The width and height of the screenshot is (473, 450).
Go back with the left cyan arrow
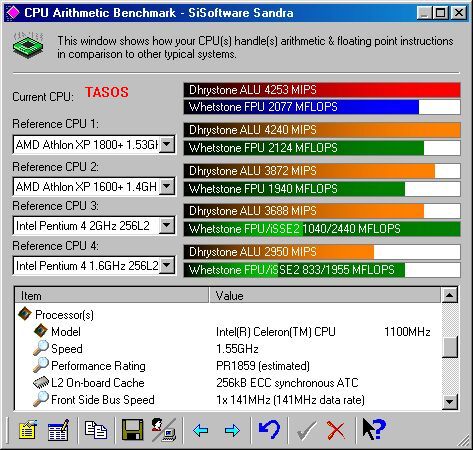201,430
